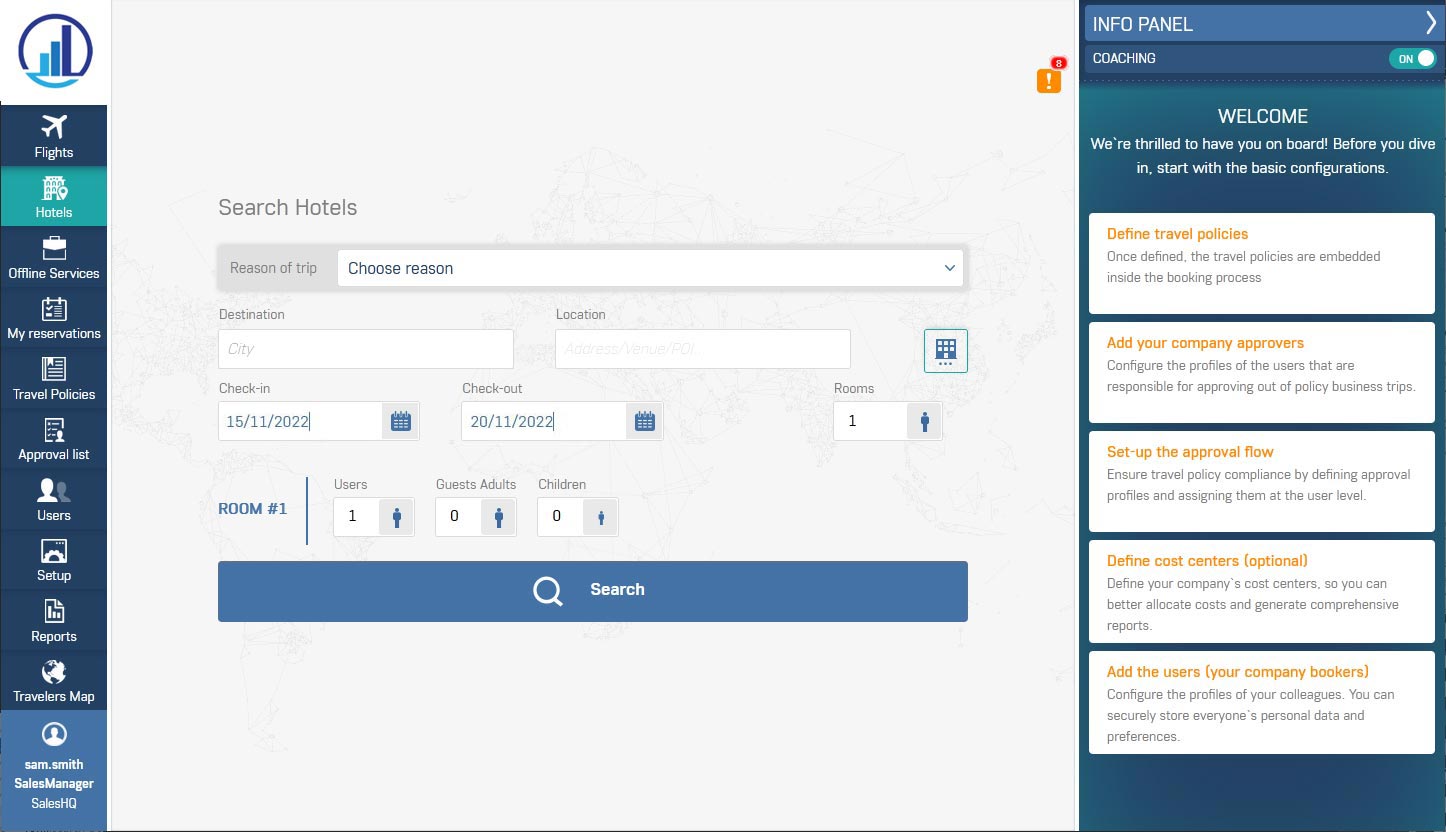Collapse the Info Panel chevron
The height and width of the screenshot is (832, 1446).
pos(1430,24)
